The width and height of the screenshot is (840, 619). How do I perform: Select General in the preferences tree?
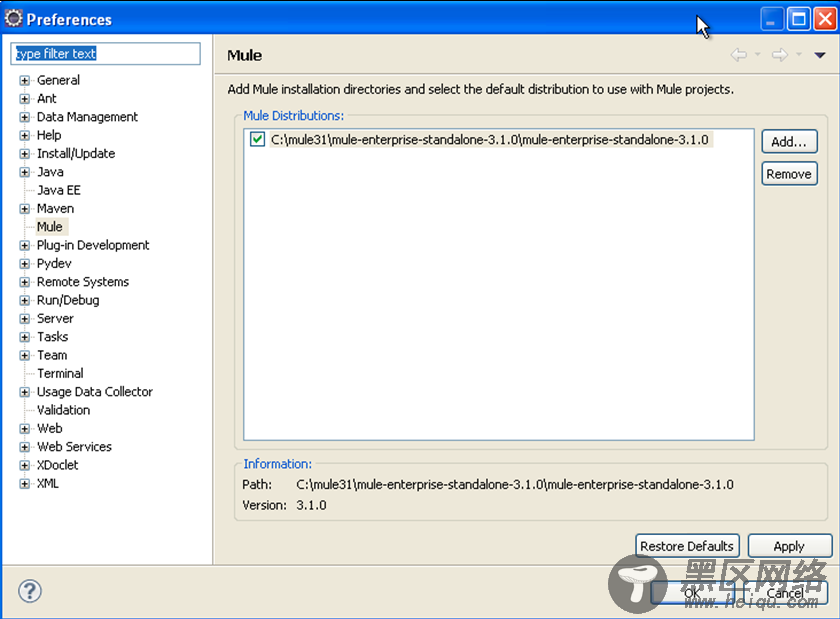pyautogui.click(x=58, y=80)
